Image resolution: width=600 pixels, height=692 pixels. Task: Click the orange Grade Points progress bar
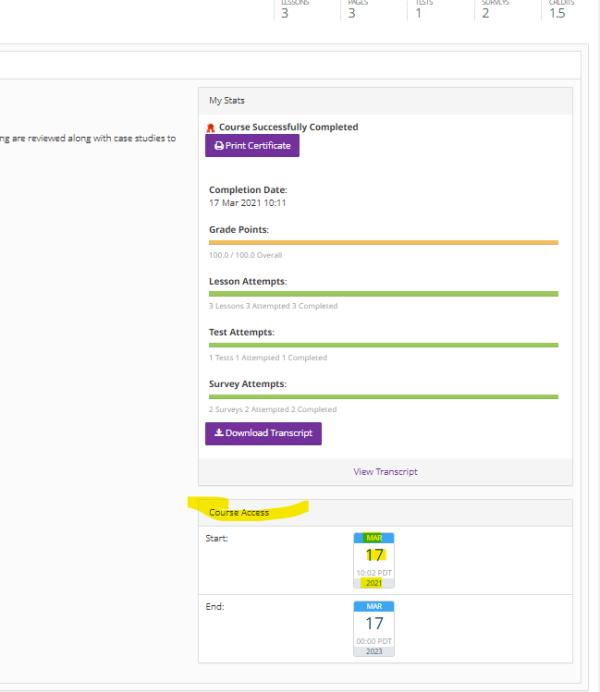pos(383,242)
